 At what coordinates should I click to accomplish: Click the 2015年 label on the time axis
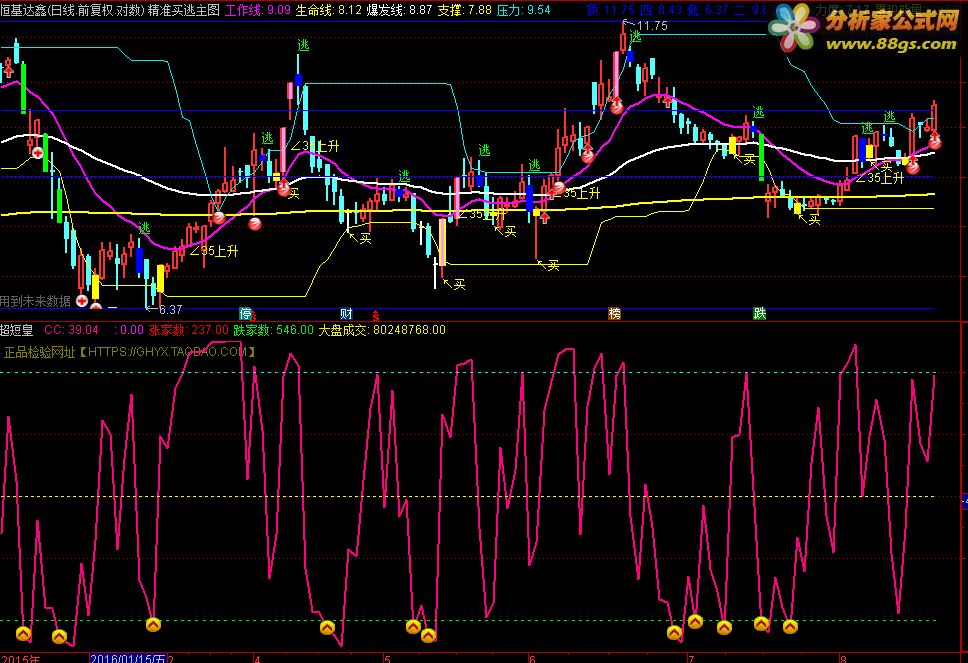point(20,659)
